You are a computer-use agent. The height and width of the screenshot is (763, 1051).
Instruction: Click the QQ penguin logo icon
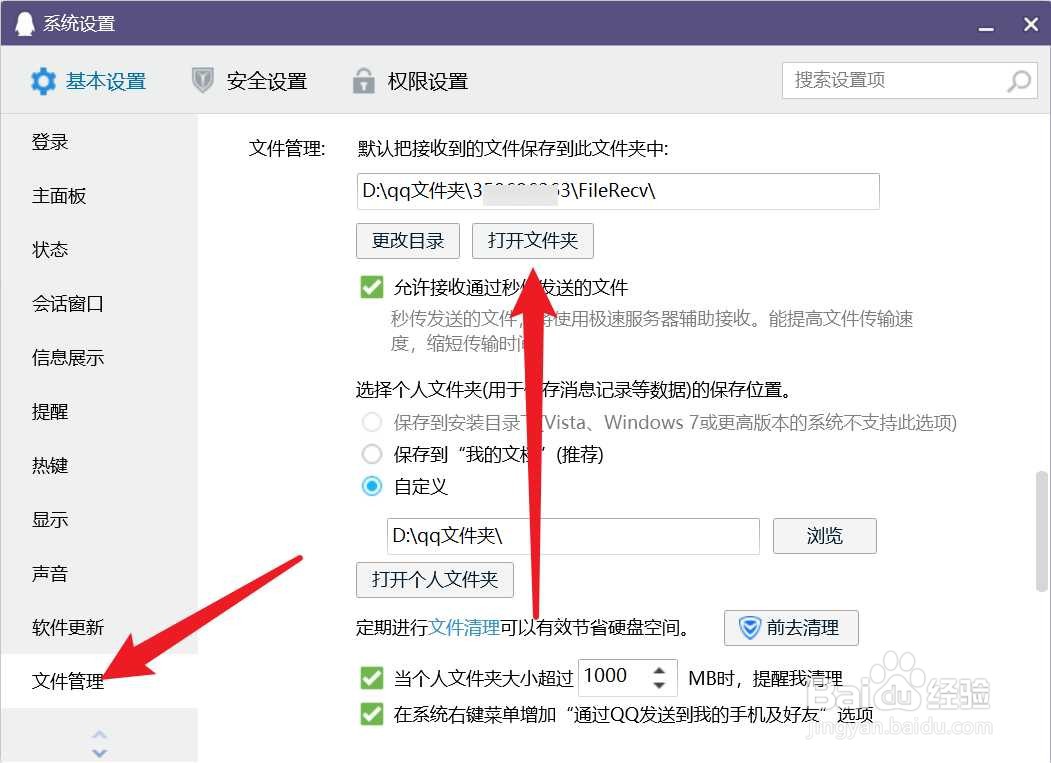(24, 24)
